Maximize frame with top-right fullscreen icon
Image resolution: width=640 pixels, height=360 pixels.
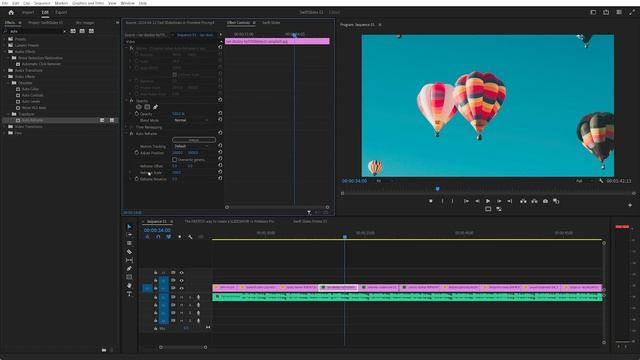click(x=632, y=12)
